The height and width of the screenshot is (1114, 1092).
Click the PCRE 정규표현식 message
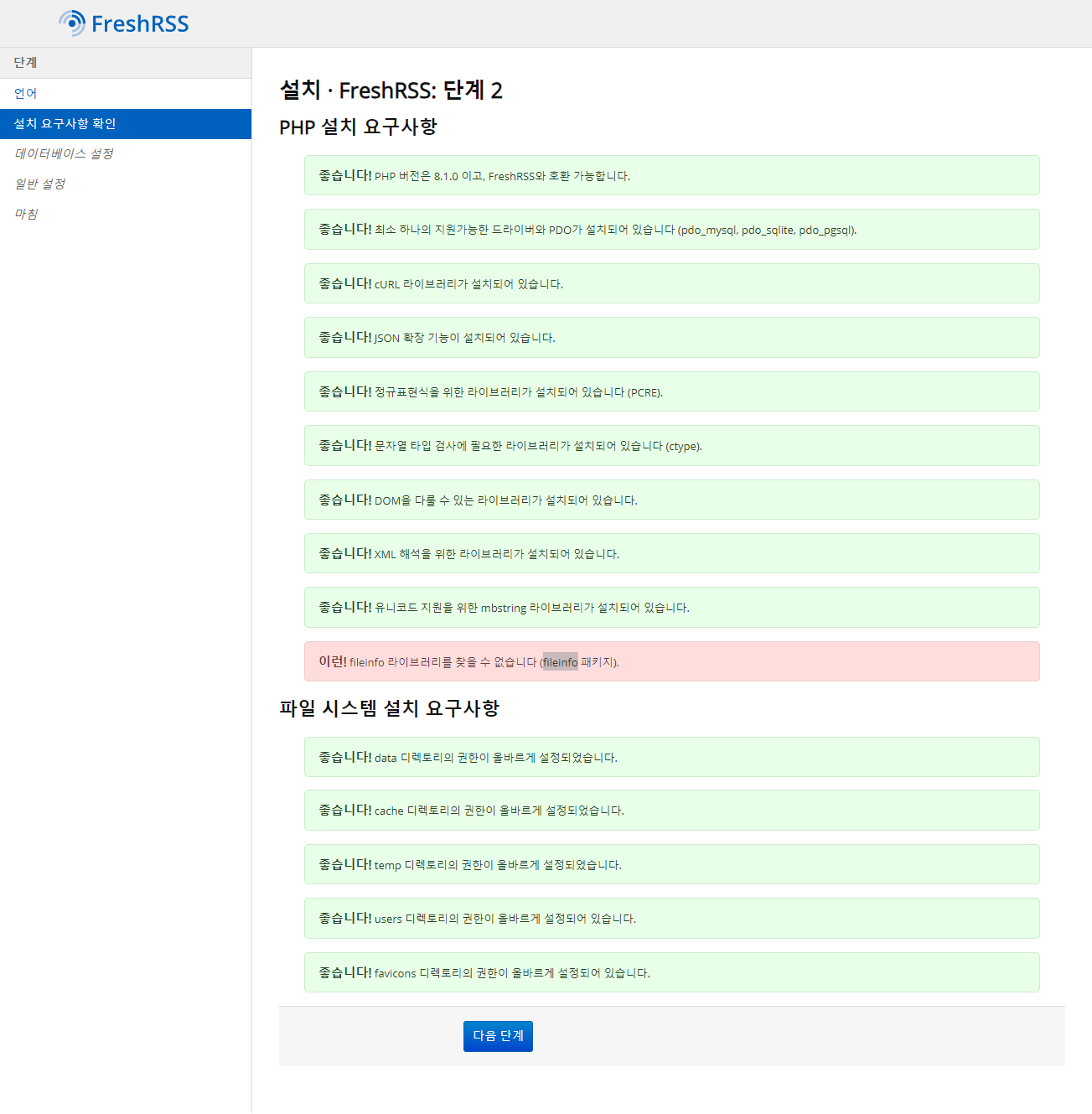(x=672, y=391)
